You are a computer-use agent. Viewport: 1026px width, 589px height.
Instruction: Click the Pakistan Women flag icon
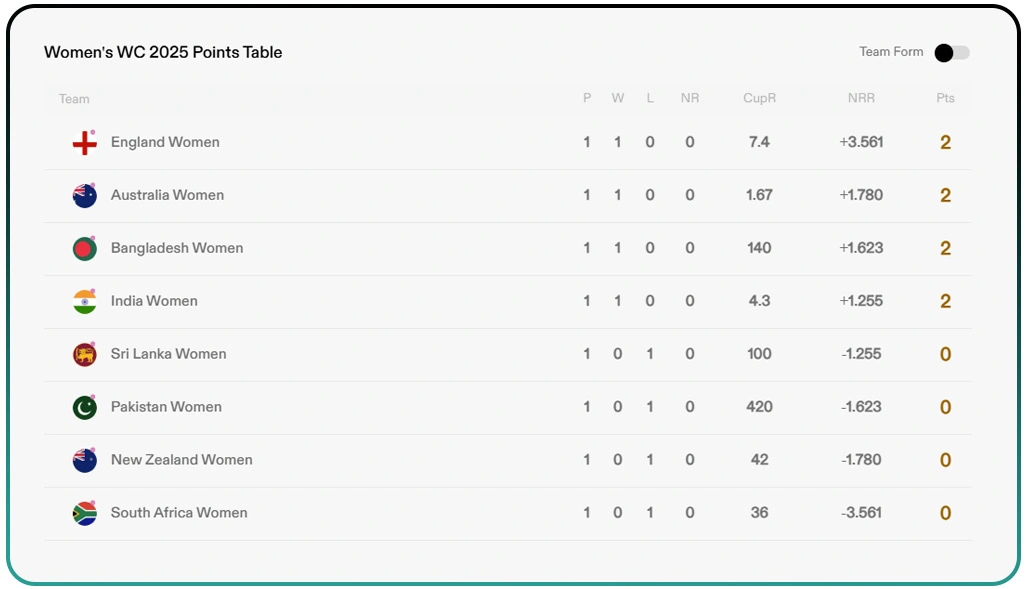[85, 408]
